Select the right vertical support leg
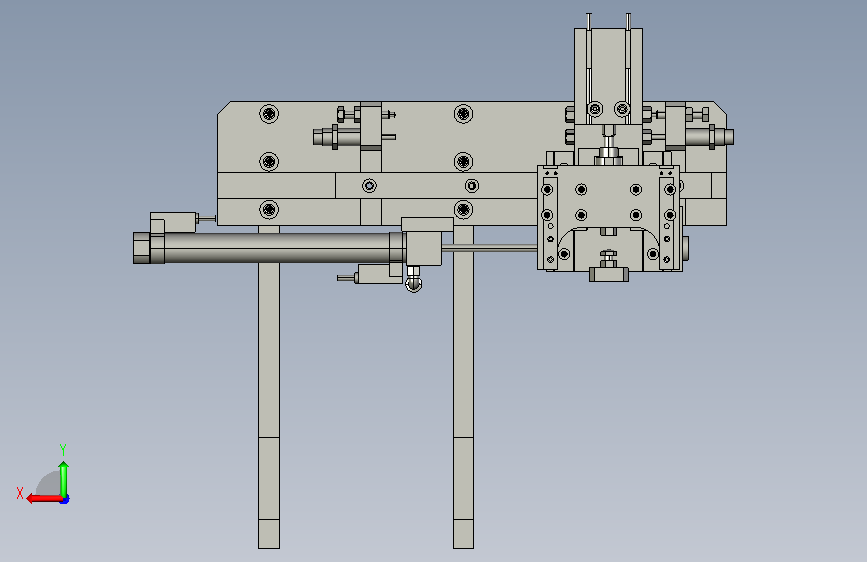This screenshot has width=867, height=562. point(463,387)
